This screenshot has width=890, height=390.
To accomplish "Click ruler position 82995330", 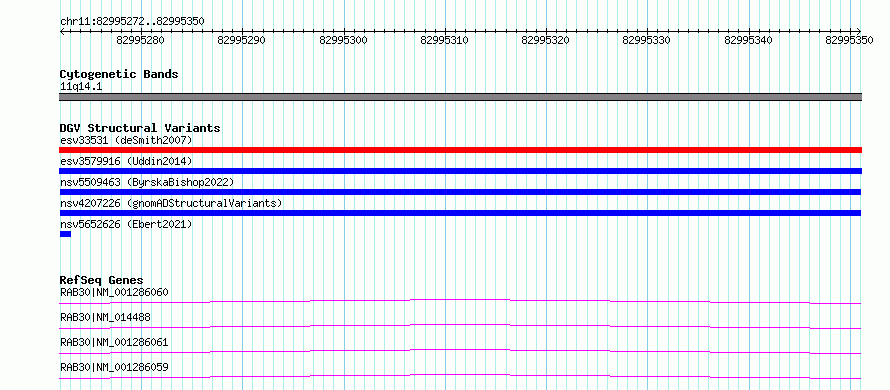I will pos(646,40).
